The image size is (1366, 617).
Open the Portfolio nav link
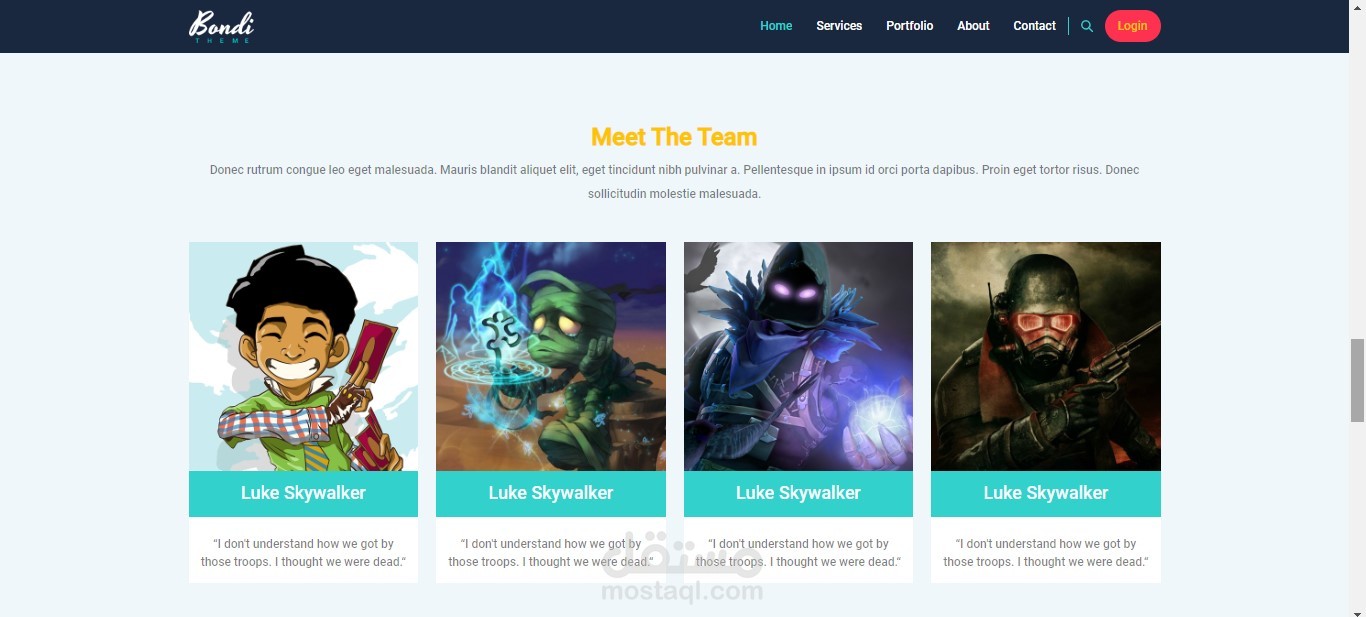click(x=910, y=26)
